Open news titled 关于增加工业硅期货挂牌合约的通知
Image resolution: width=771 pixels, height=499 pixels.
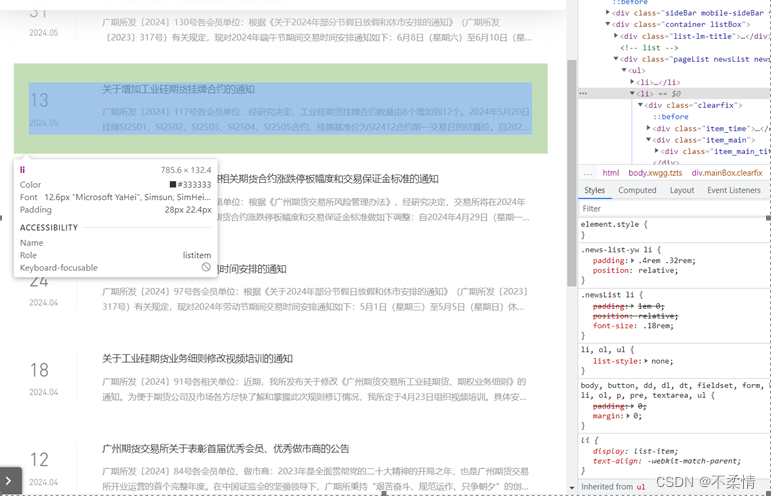[178, 89]
